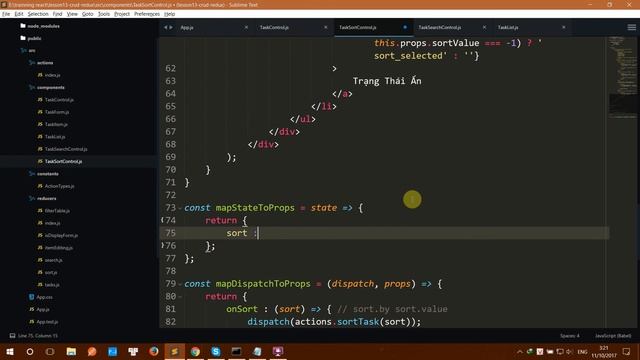Fold code at line 79 gutter arrow
The width and height of the screenshot is (640, 360).
[x=180, y=284]
